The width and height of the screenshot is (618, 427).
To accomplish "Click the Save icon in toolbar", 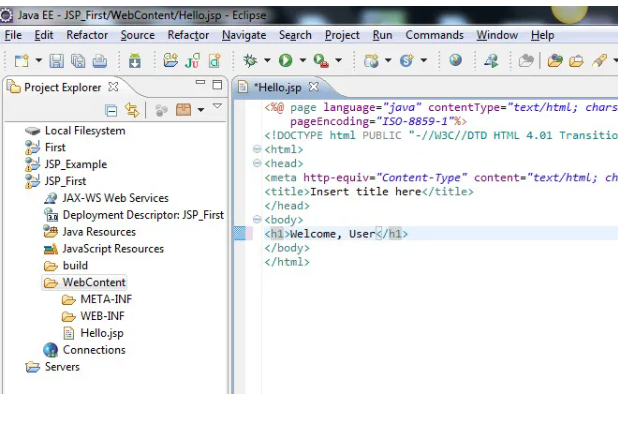I will [x=56, y=61].
